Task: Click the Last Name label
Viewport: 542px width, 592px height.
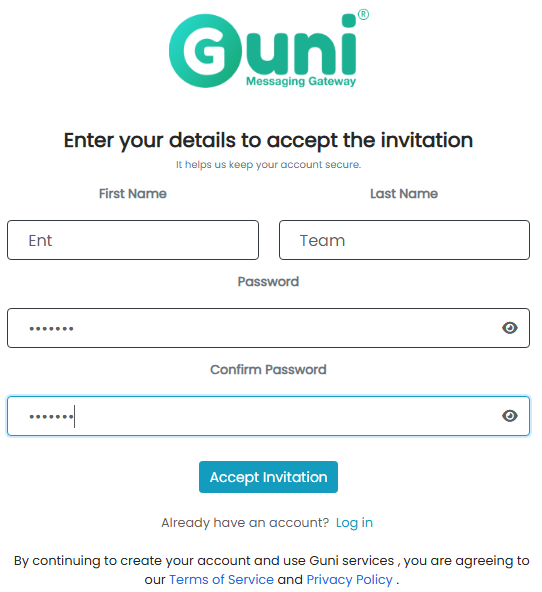Action: pyautogui.click(x=404, y=194)
